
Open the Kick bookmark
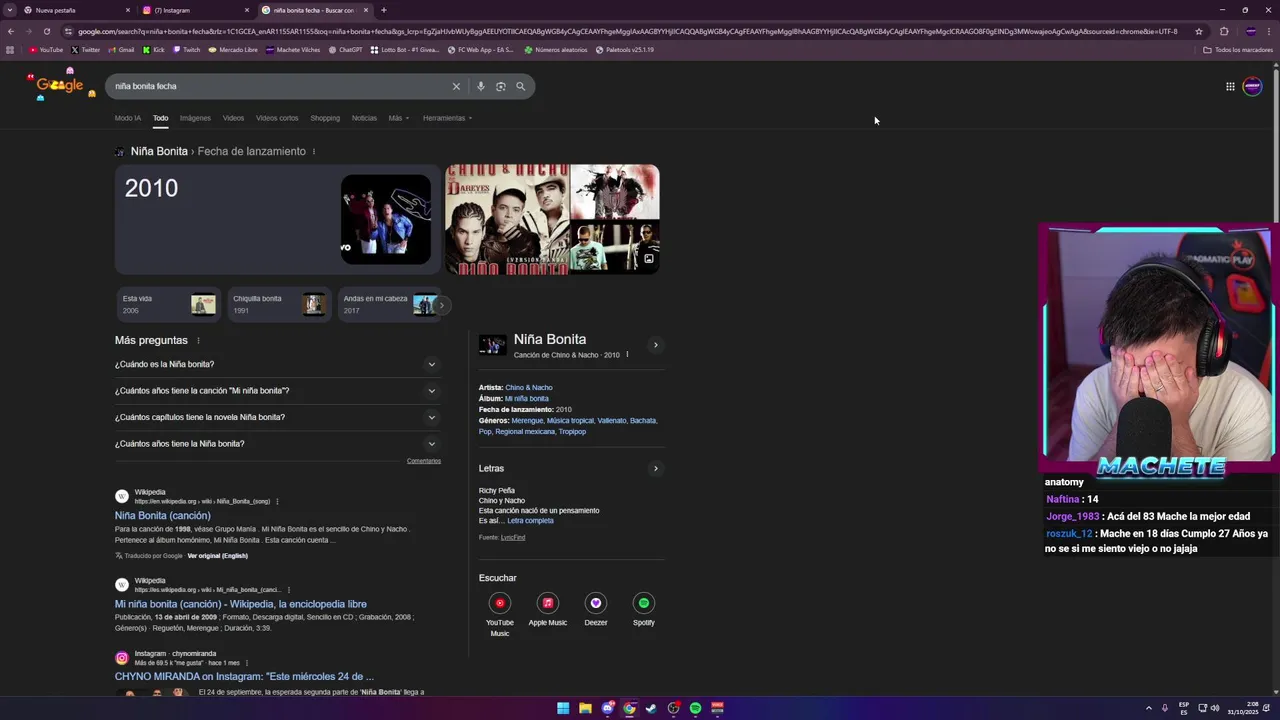[x=154, y=49]
